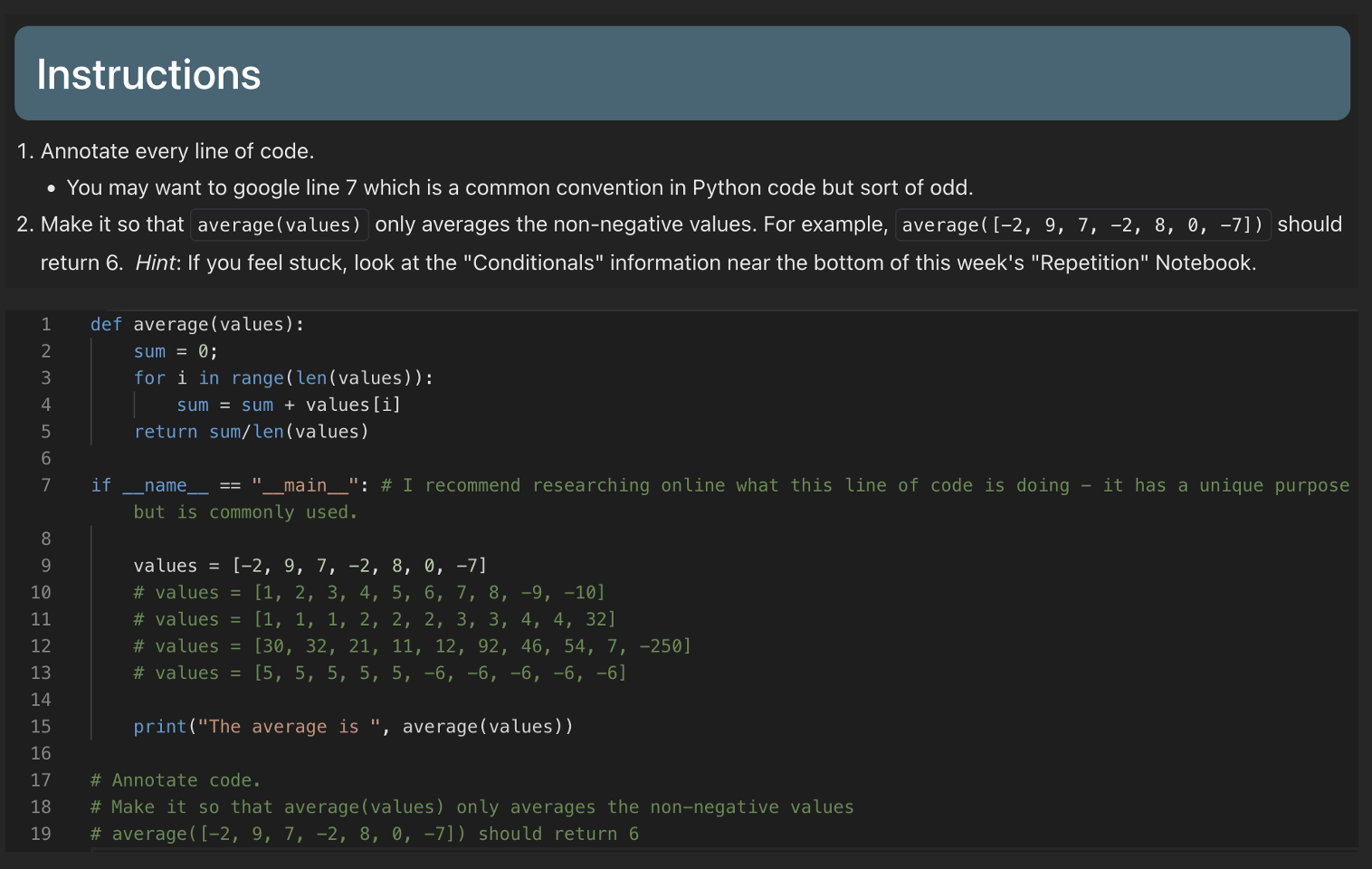Click the green comment about researching line 7
The height and width of the screenshot is (869, 1372).
(815, 485)
